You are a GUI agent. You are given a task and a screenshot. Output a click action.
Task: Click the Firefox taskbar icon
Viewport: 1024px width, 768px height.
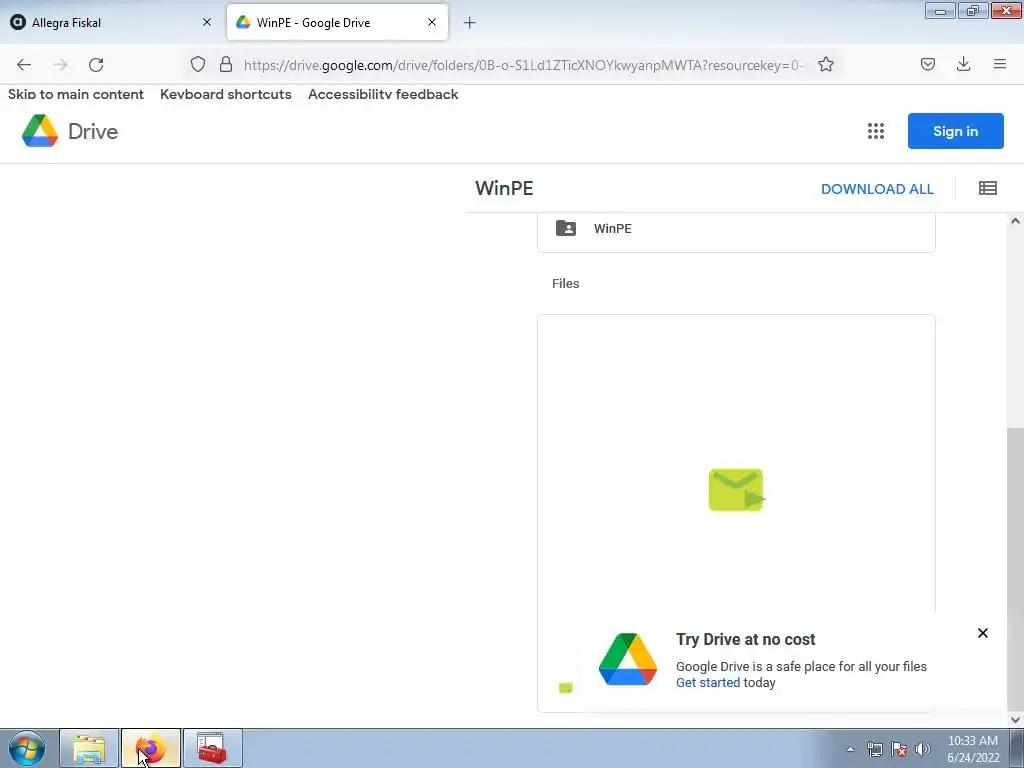pyautogui.click(x=151, y=748)
